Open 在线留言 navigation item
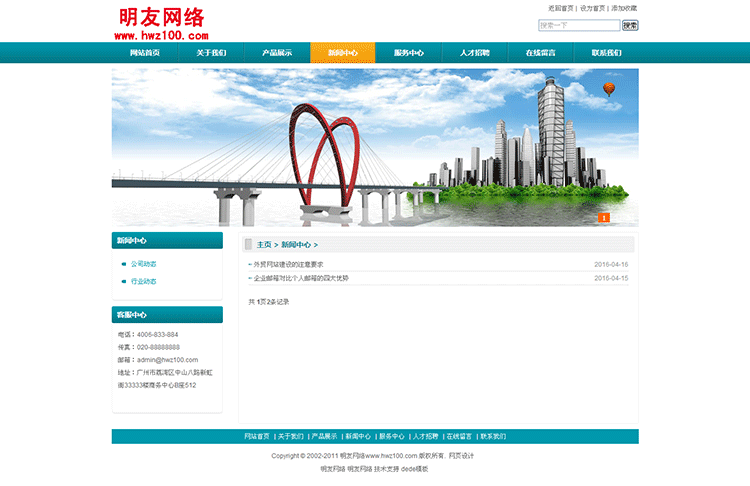750x486 pixels. (x=541, y=53)
